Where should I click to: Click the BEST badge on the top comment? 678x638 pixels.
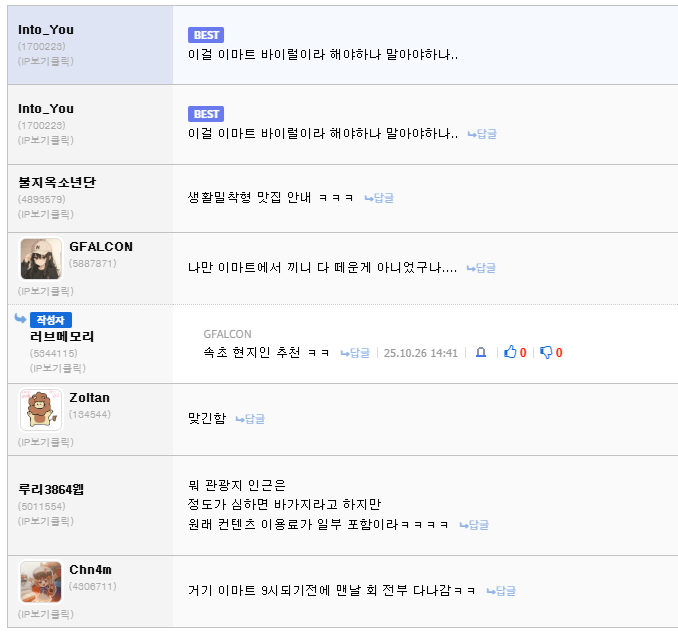click(x=206, y=35)
